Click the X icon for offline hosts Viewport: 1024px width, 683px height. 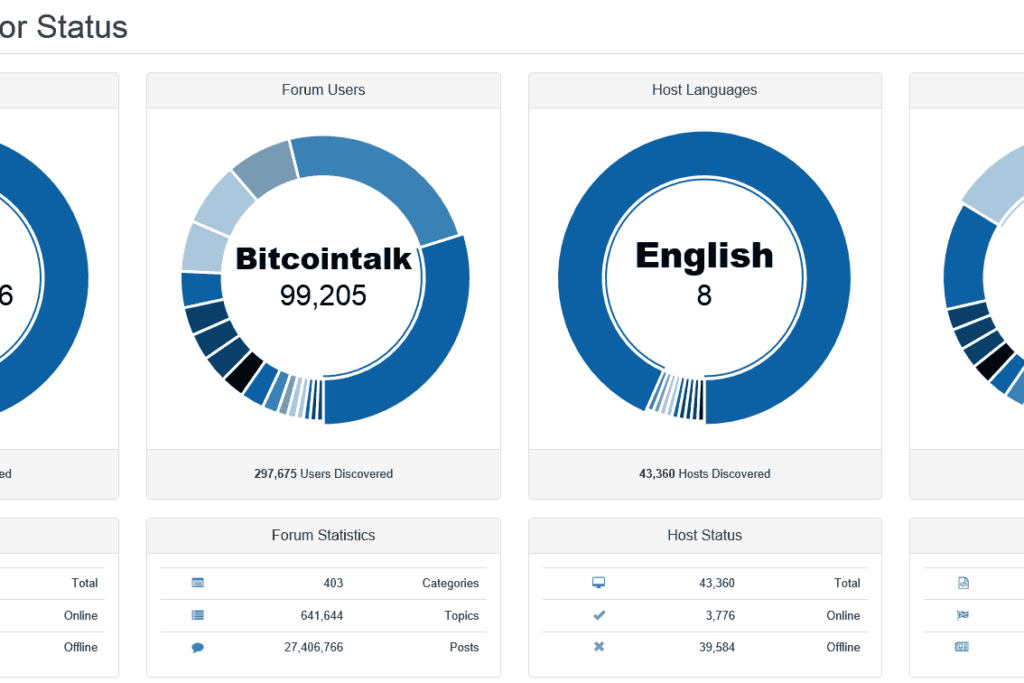[x=599, y=647]
